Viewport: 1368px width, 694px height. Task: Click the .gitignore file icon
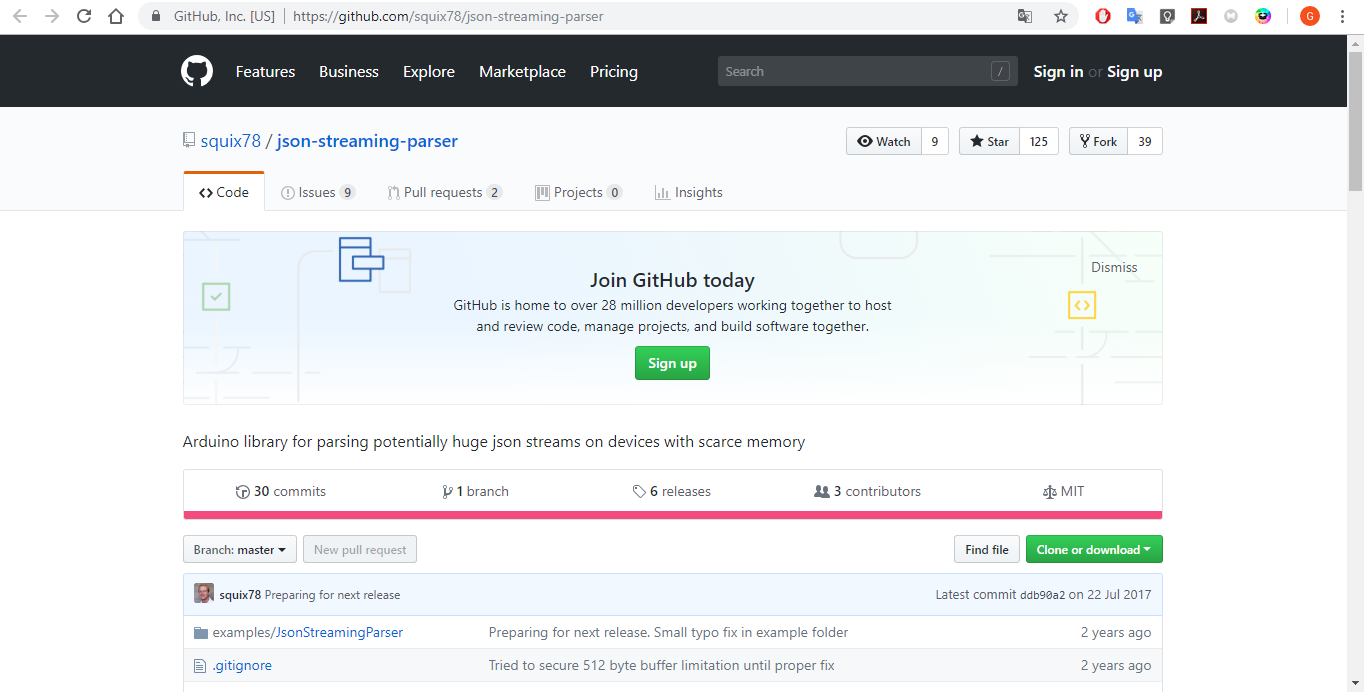[x=200, y=666]
